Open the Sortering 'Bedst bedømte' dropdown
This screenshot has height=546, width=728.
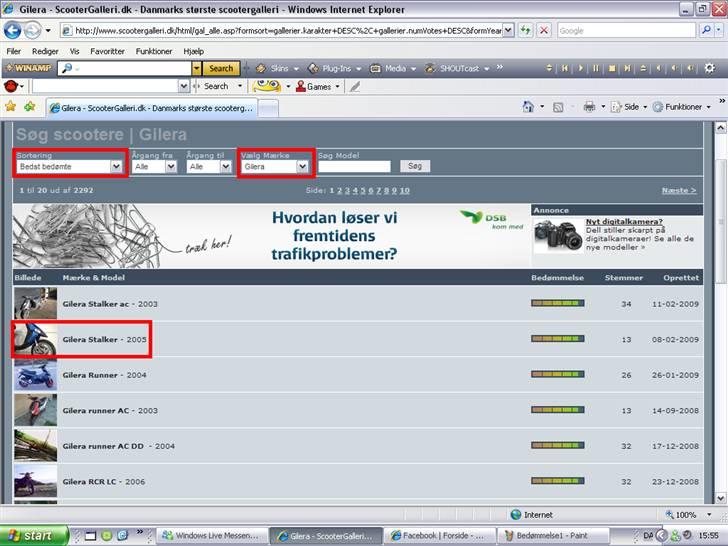pyautogui.click(x=70, y=167)
